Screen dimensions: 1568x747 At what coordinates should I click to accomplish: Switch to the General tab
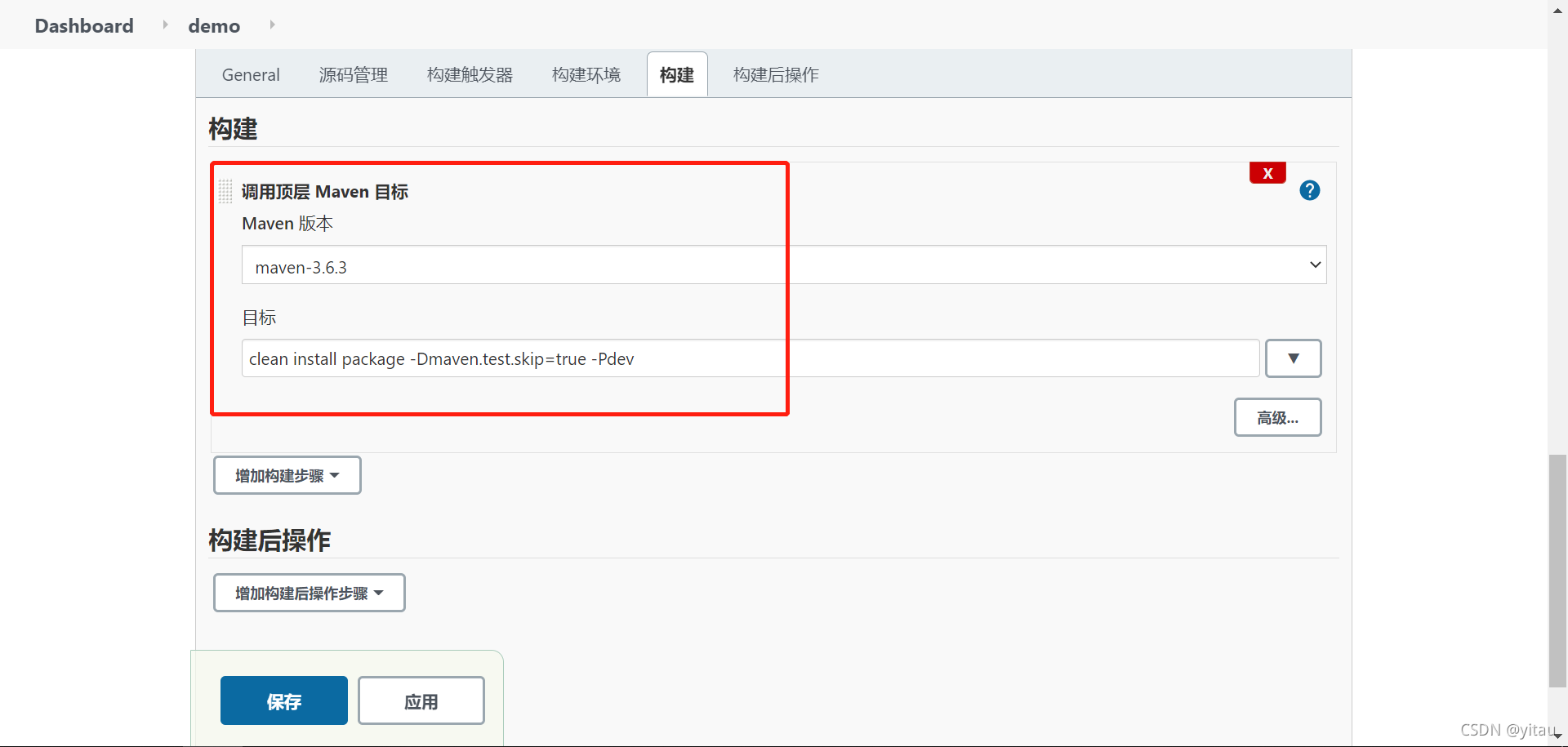[x=251, y=75]
